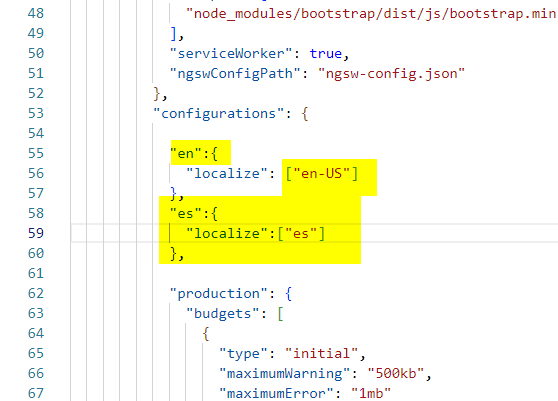Place cursor on "configurations" key
Screen dimensions: 558x401
click(219, 114)
